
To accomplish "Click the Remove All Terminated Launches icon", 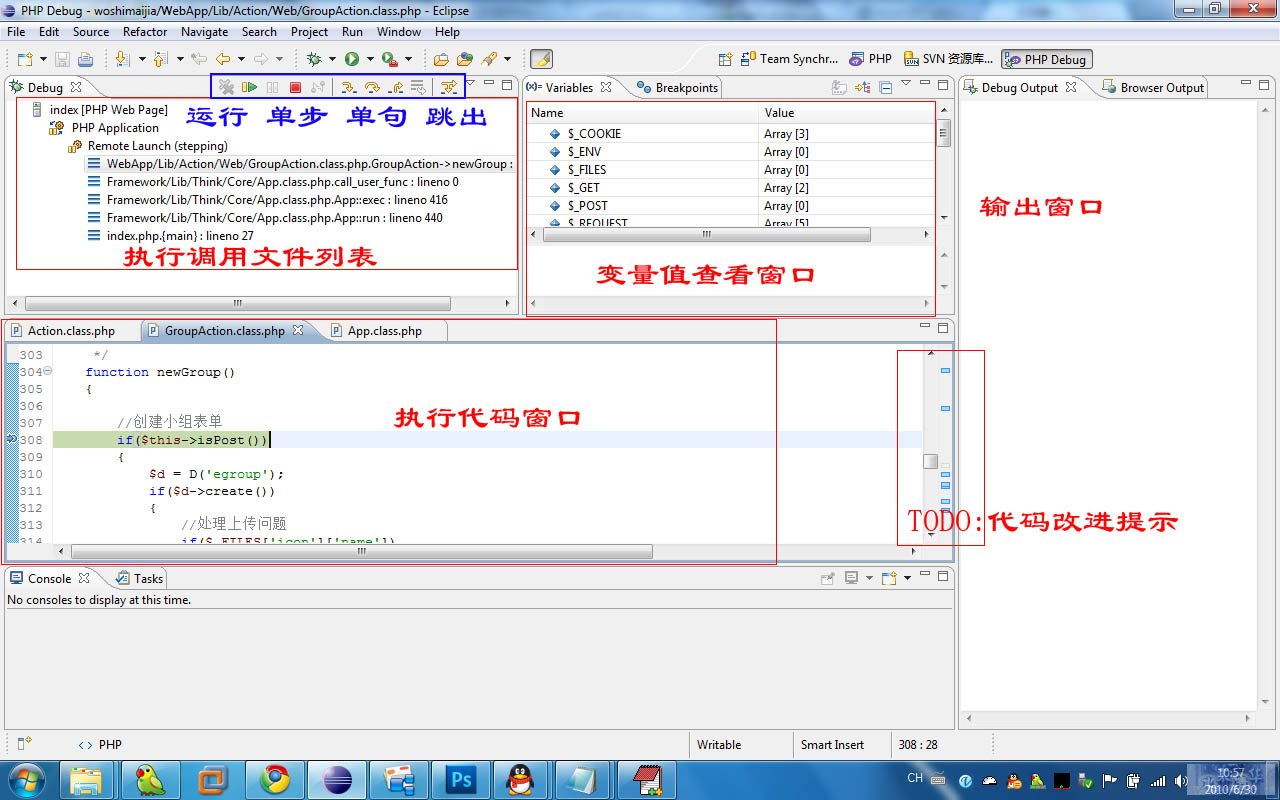I will tap(226, 88).
